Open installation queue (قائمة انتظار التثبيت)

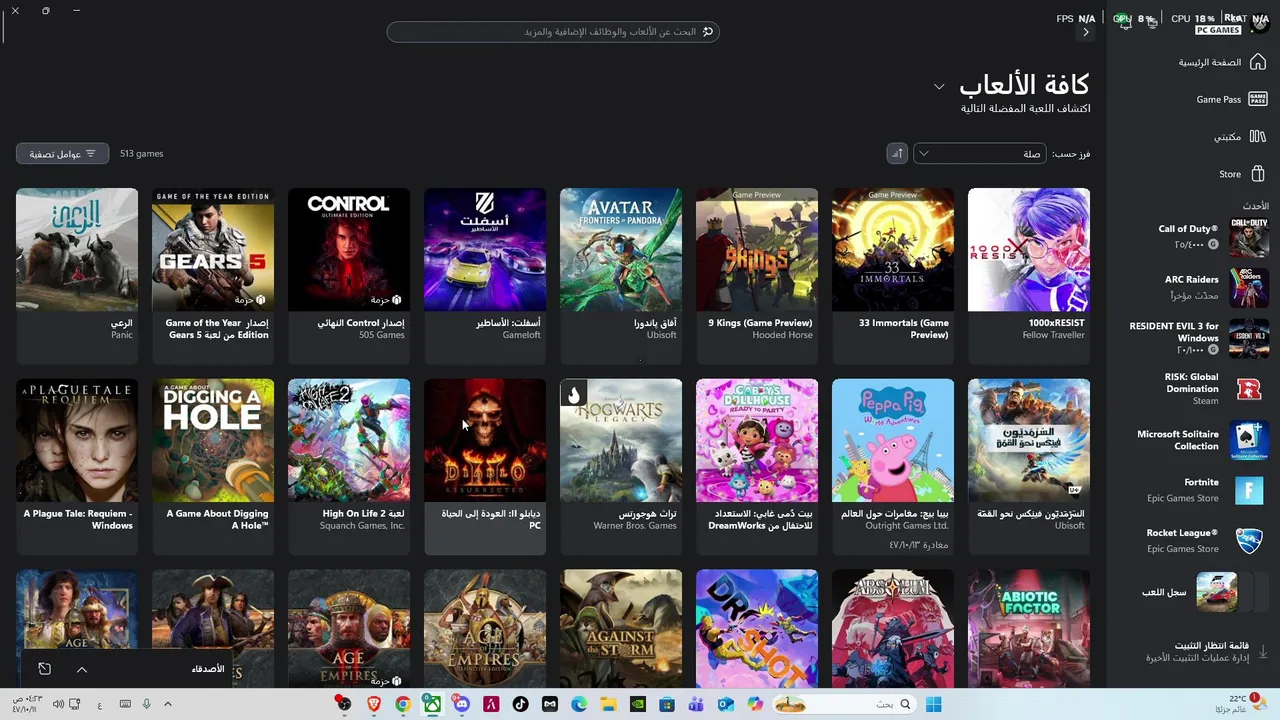click(1205, 652)
